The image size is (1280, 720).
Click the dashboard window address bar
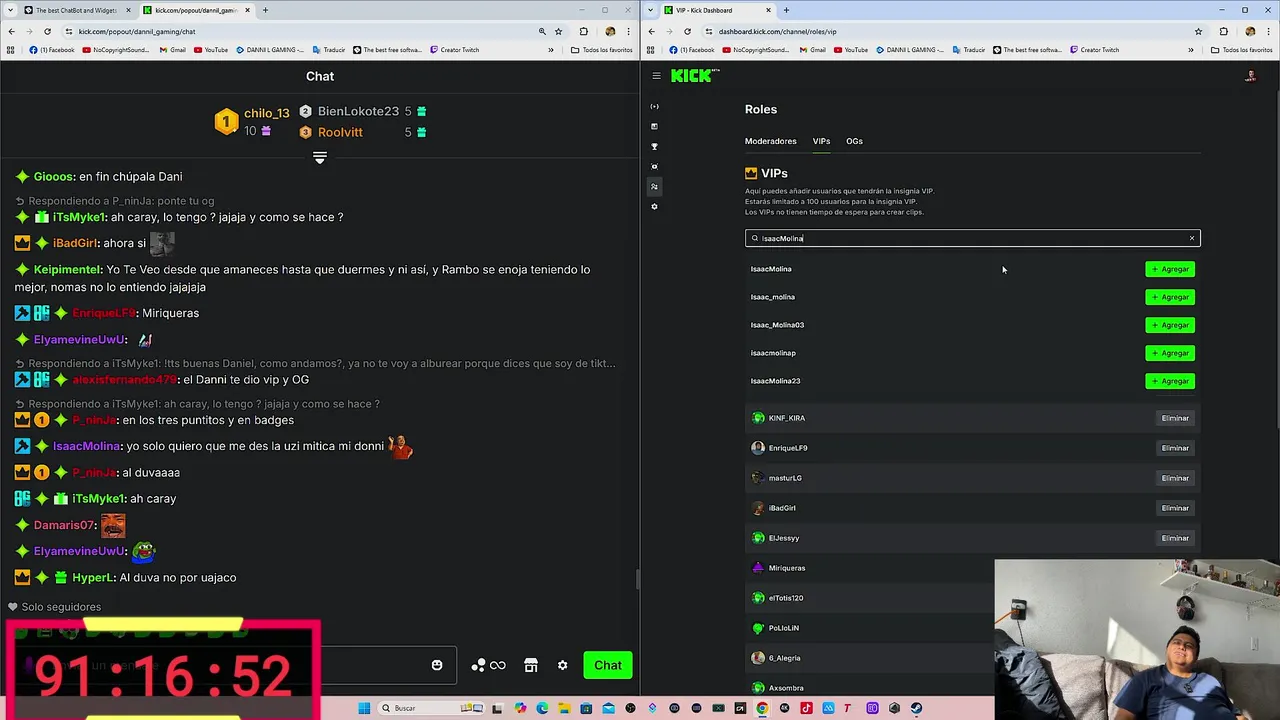945,31
